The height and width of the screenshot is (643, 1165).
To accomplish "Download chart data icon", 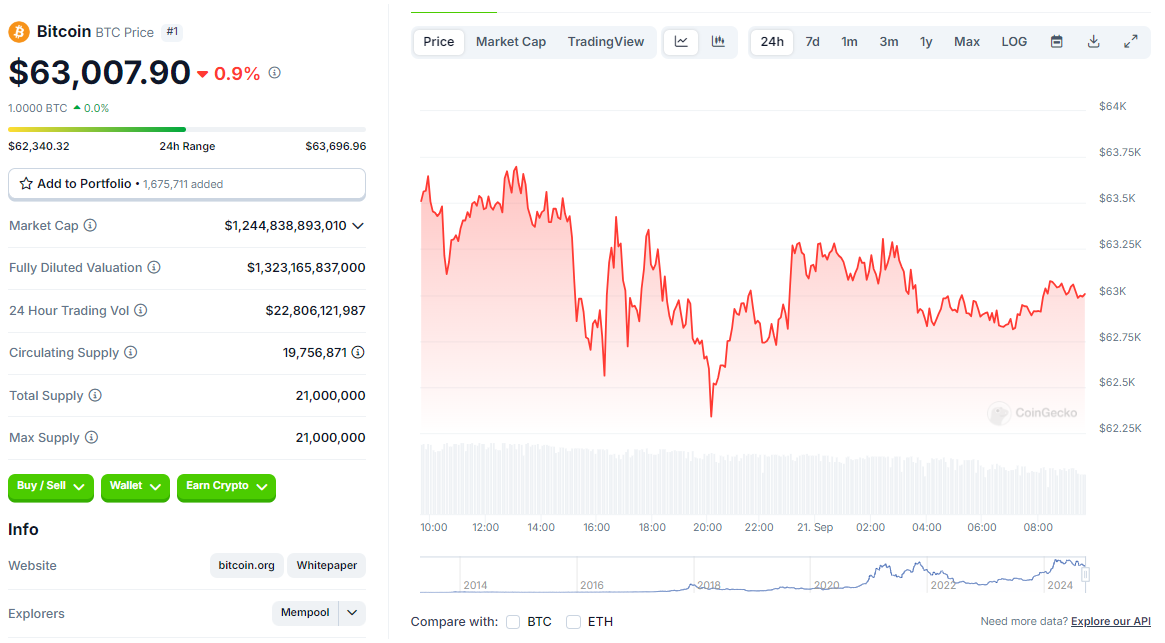I will (1094, 42).
